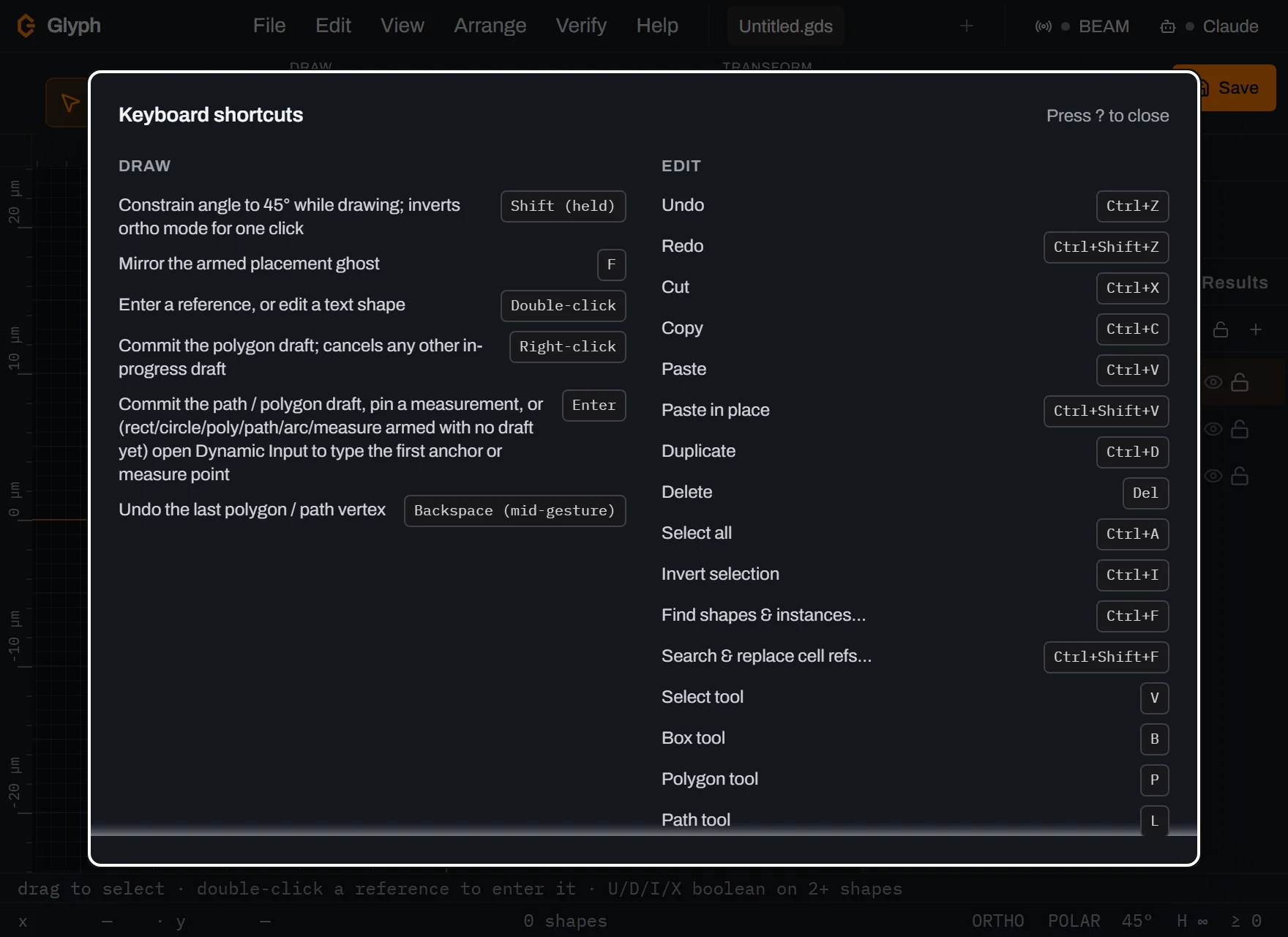The image size is (1288, 937).
Task: Click the Ctrl+Z key badge
Action: [x=1132, y=206]
